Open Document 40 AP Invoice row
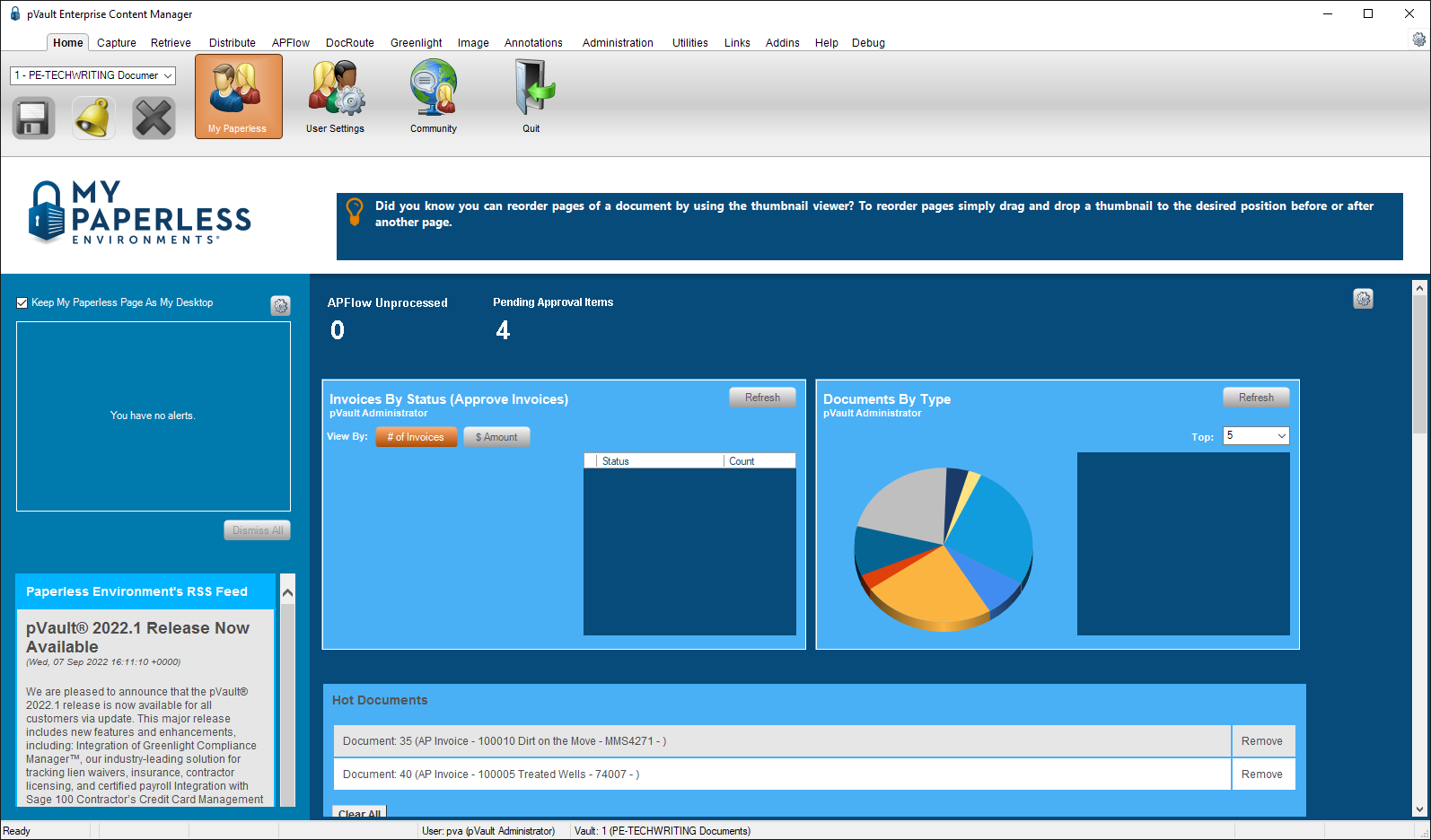The width and height of the screenshot is (1431, 840). tap(782, 774)
